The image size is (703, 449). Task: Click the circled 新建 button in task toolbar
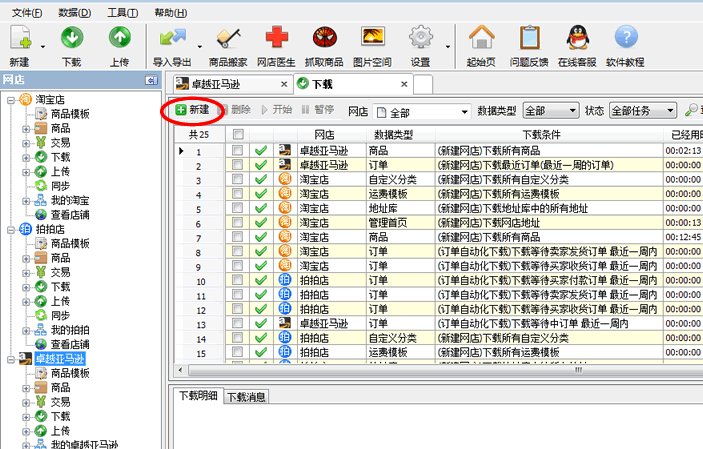pos(193,109)
